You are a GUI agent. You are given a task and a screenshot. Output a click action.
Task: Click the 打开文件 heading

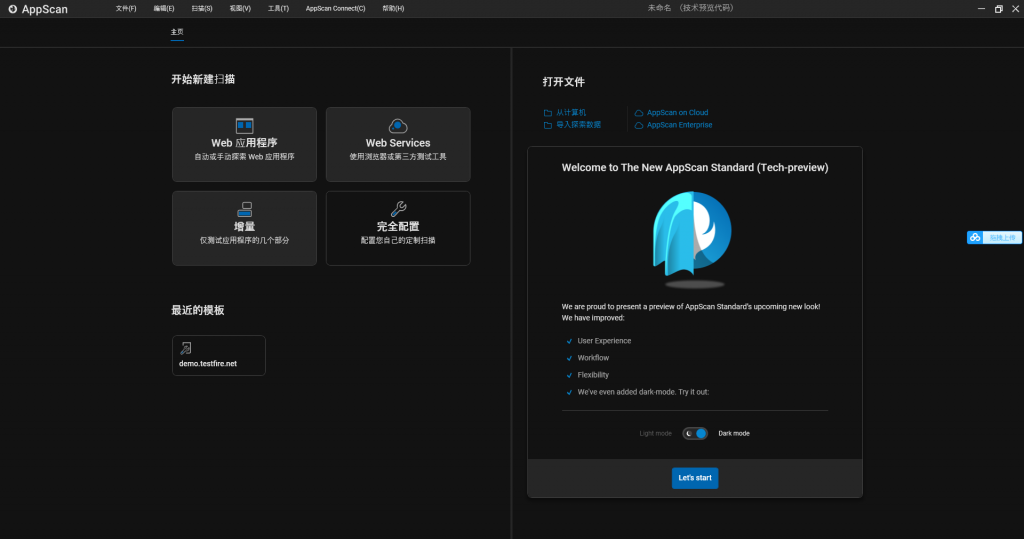[x=564, y=82]
